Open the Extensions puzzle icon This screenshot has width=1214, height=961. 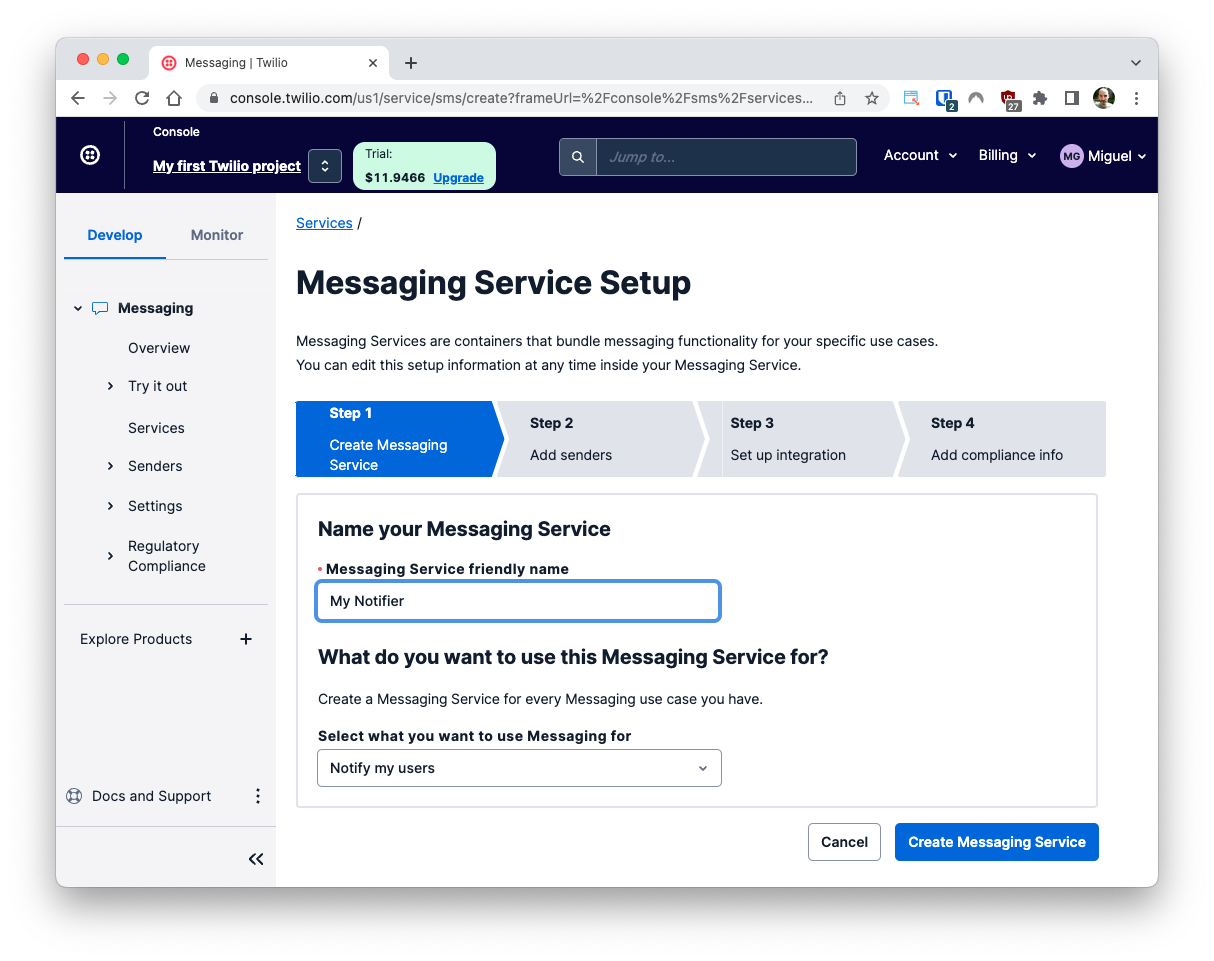coord(1040,98)
